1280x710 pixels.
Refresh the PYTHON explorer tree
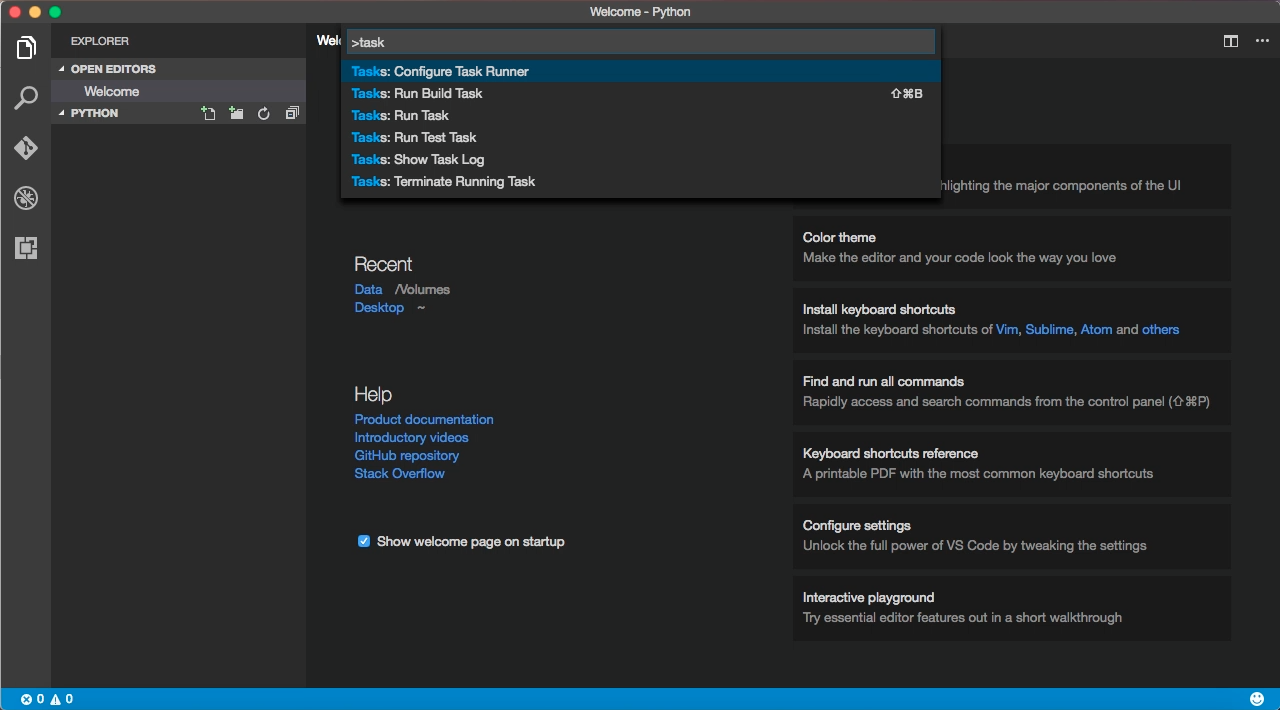264,113
